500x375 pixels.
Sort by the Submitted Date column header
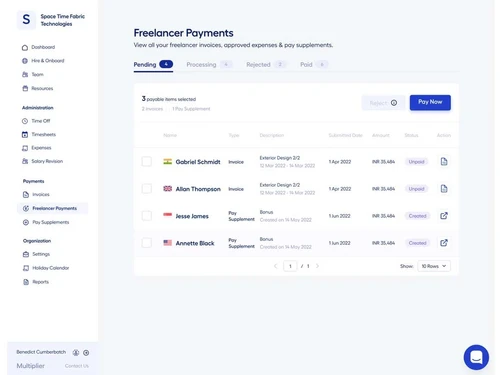point(345,135)
